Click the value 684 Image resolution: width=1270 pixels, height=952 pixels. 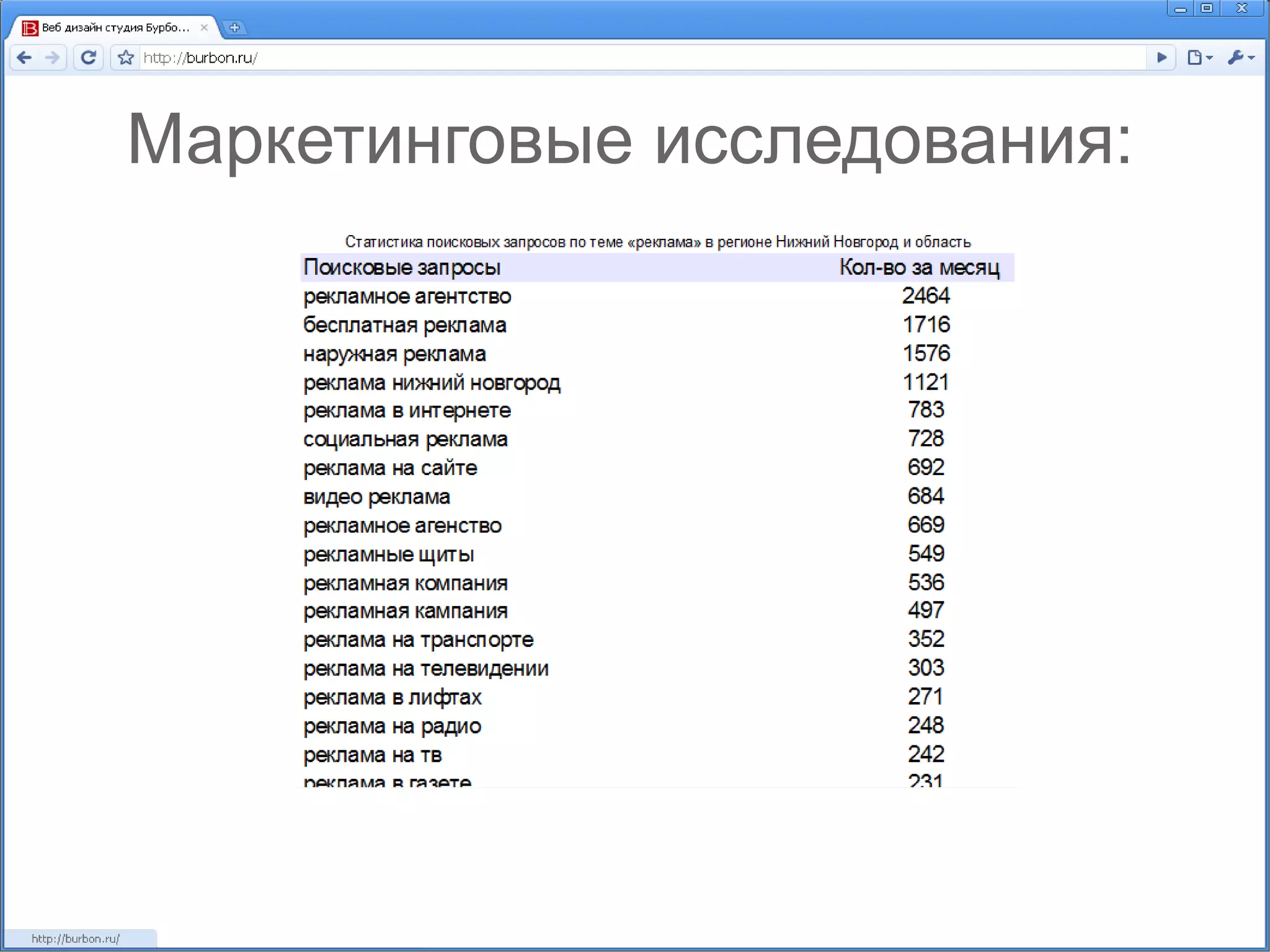(926, 496)
